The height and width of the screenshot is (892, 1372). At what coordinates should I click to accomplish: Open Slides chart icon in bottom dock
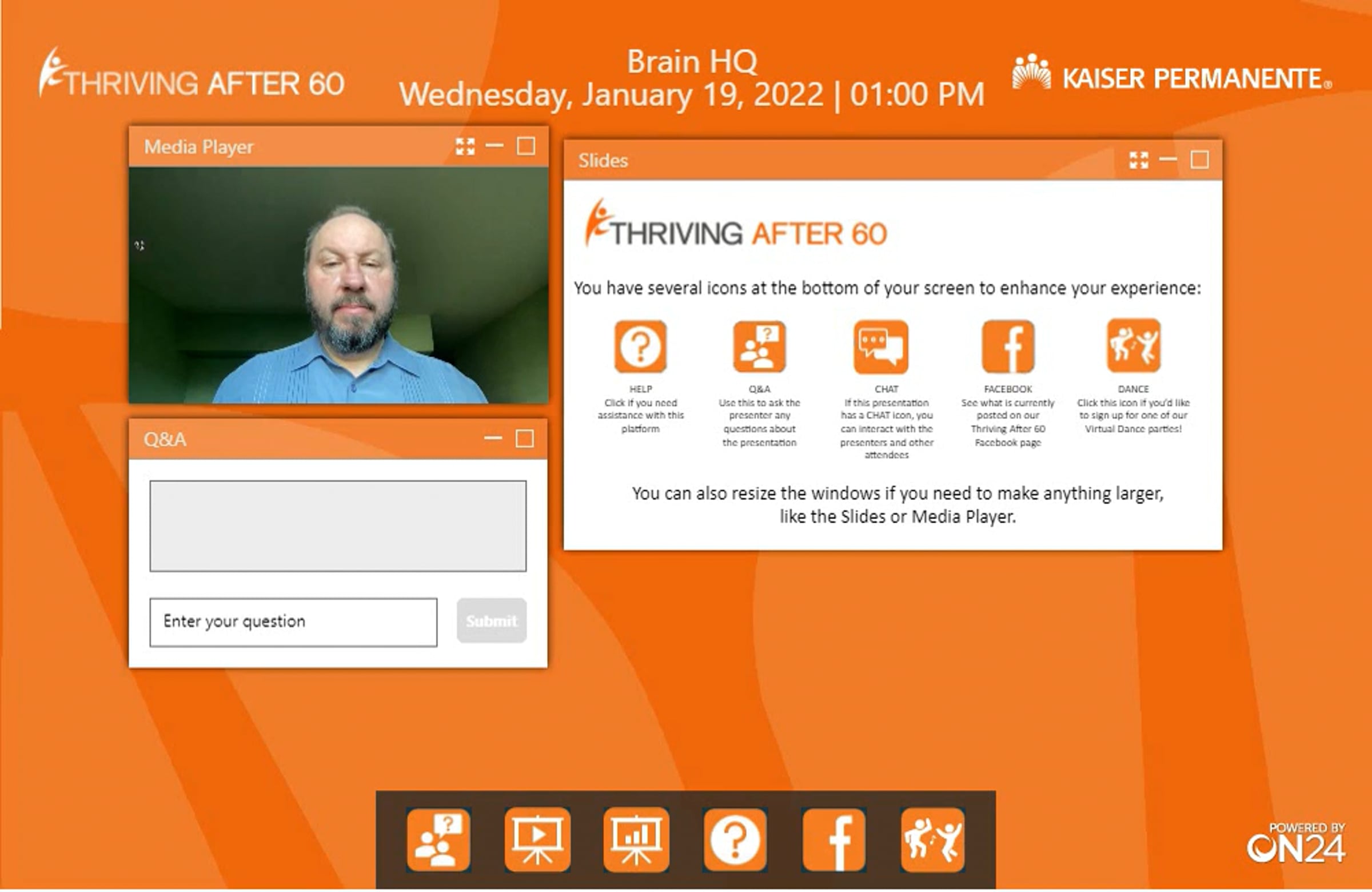pos(636,839)
